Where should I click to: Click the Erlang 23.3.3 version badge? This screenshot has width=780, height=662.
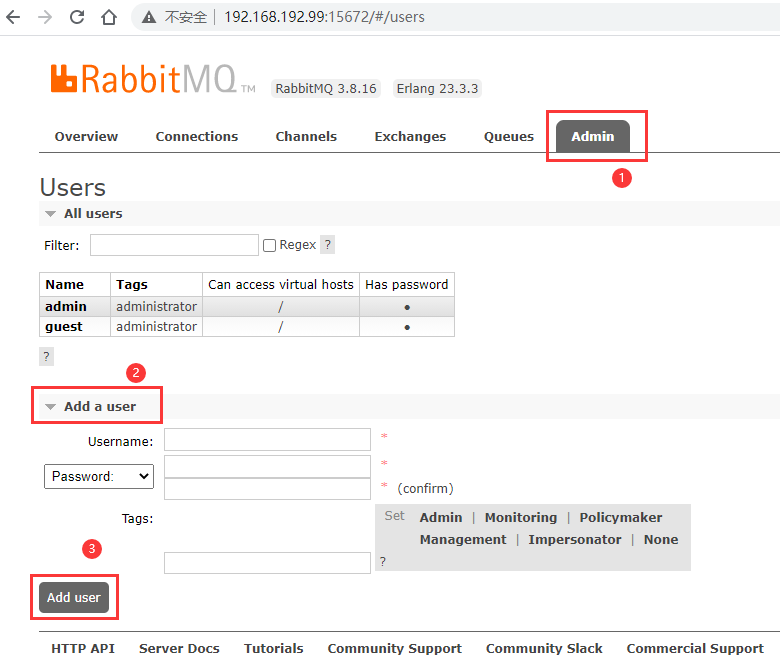pyautogui.click(x=437, y=89)
